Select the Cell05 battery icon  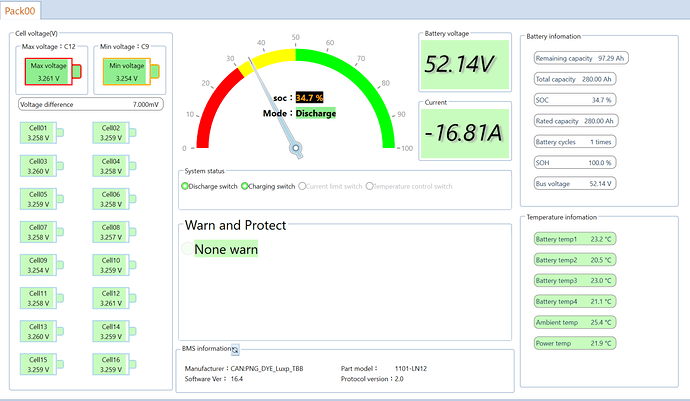(42, 199)
